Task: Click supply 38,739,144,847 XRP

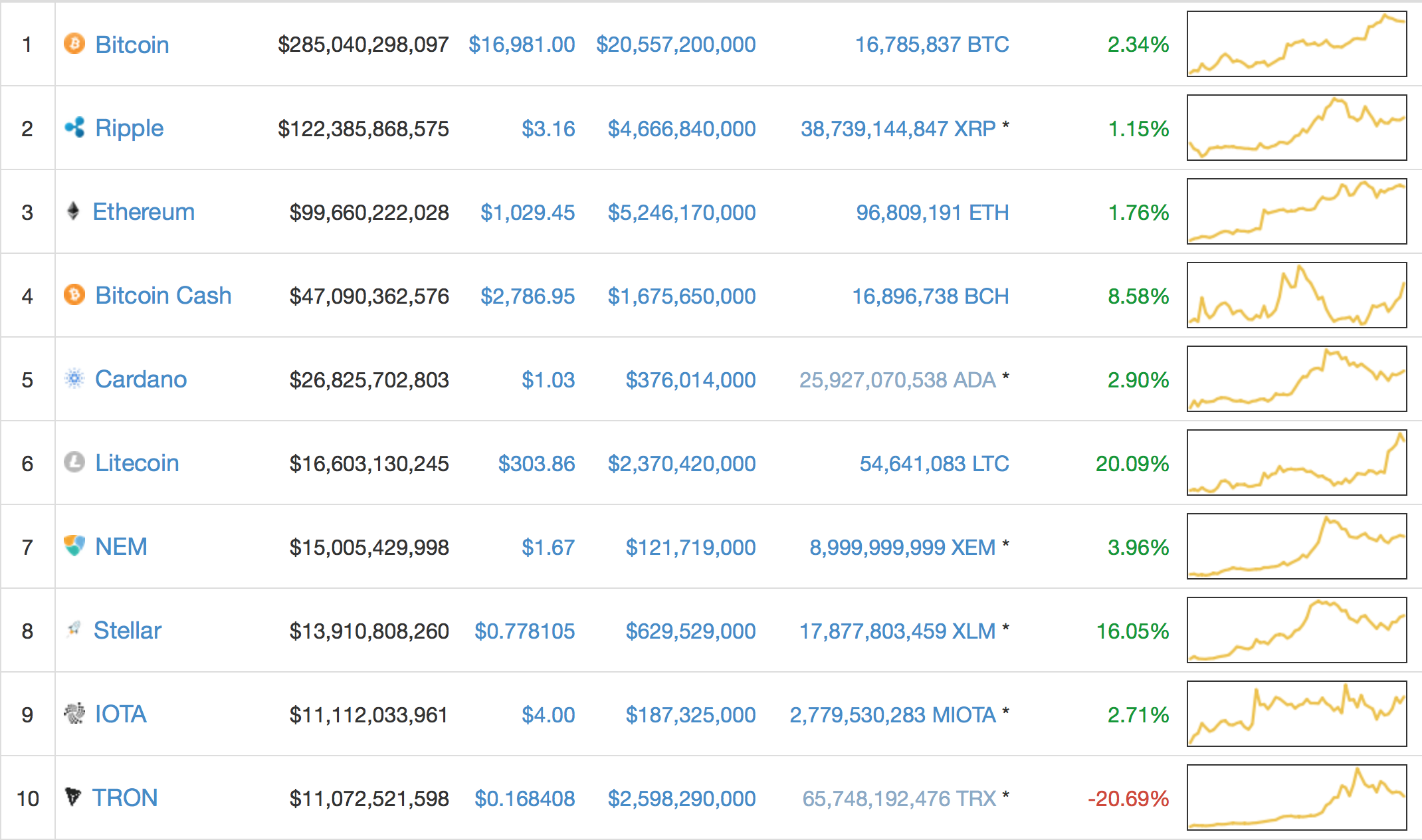Action: click(898, 129)
